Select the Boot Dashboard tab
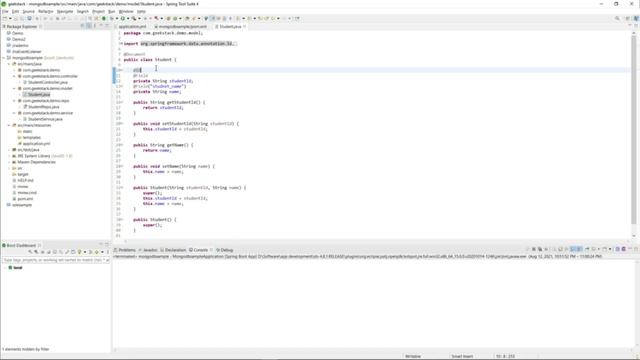This screenshot has width=640, height=360. coord(20,245)
